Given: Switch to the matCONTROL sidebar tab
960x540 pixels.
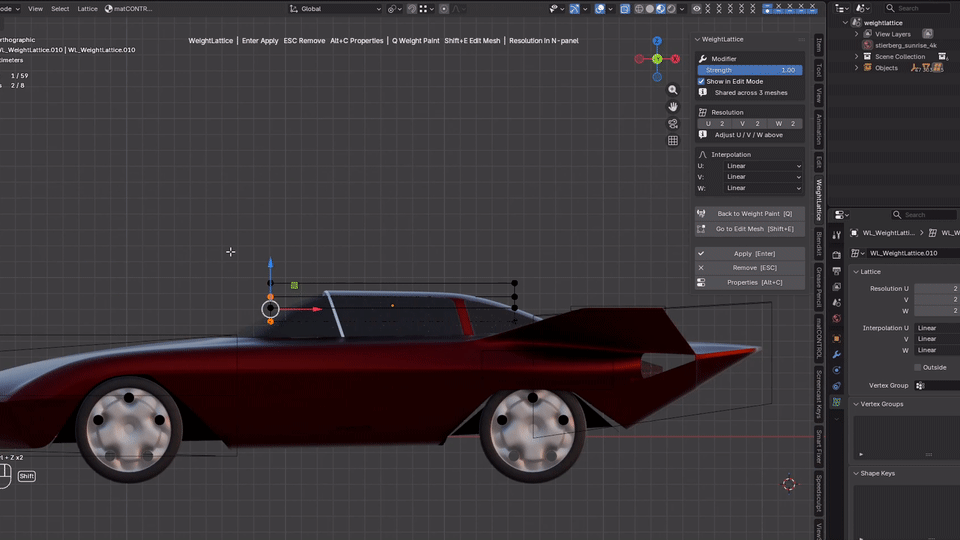Looking at the screenshot, I should pyautogui.click(x=819, y=337).
